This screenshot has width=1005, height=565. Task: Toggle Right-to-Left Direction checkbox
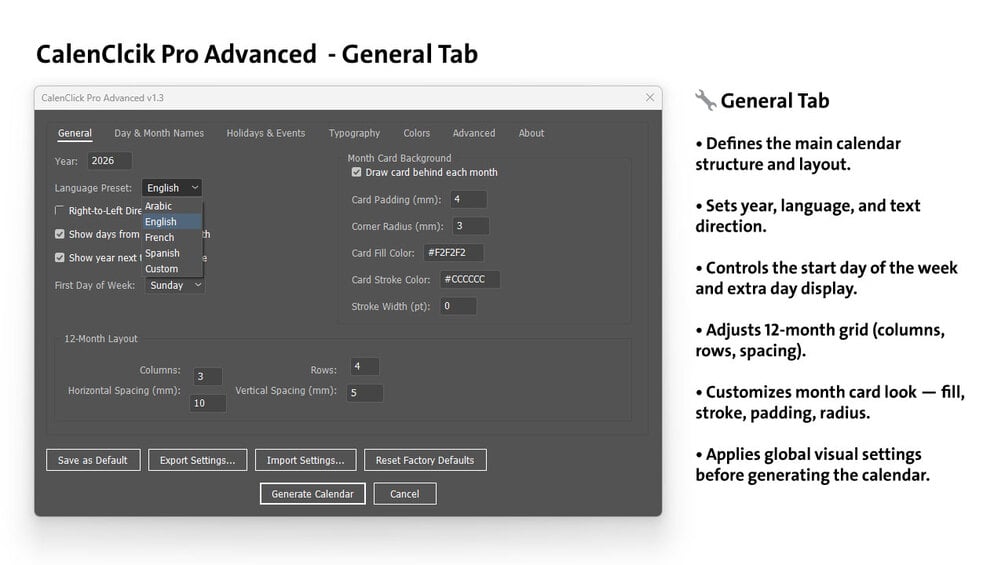click(x=60, y=210)
